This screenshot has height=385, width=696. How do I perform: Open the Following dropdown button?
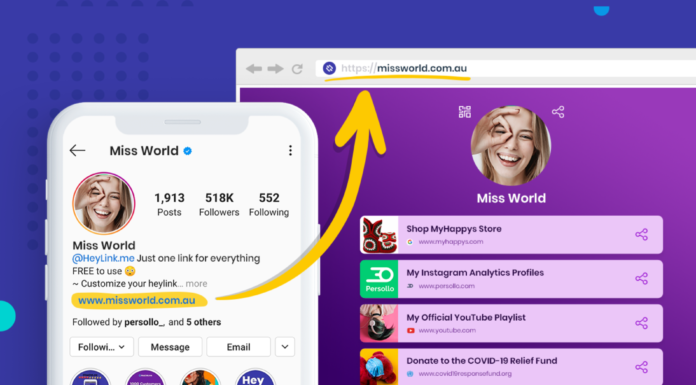(102, 347)
